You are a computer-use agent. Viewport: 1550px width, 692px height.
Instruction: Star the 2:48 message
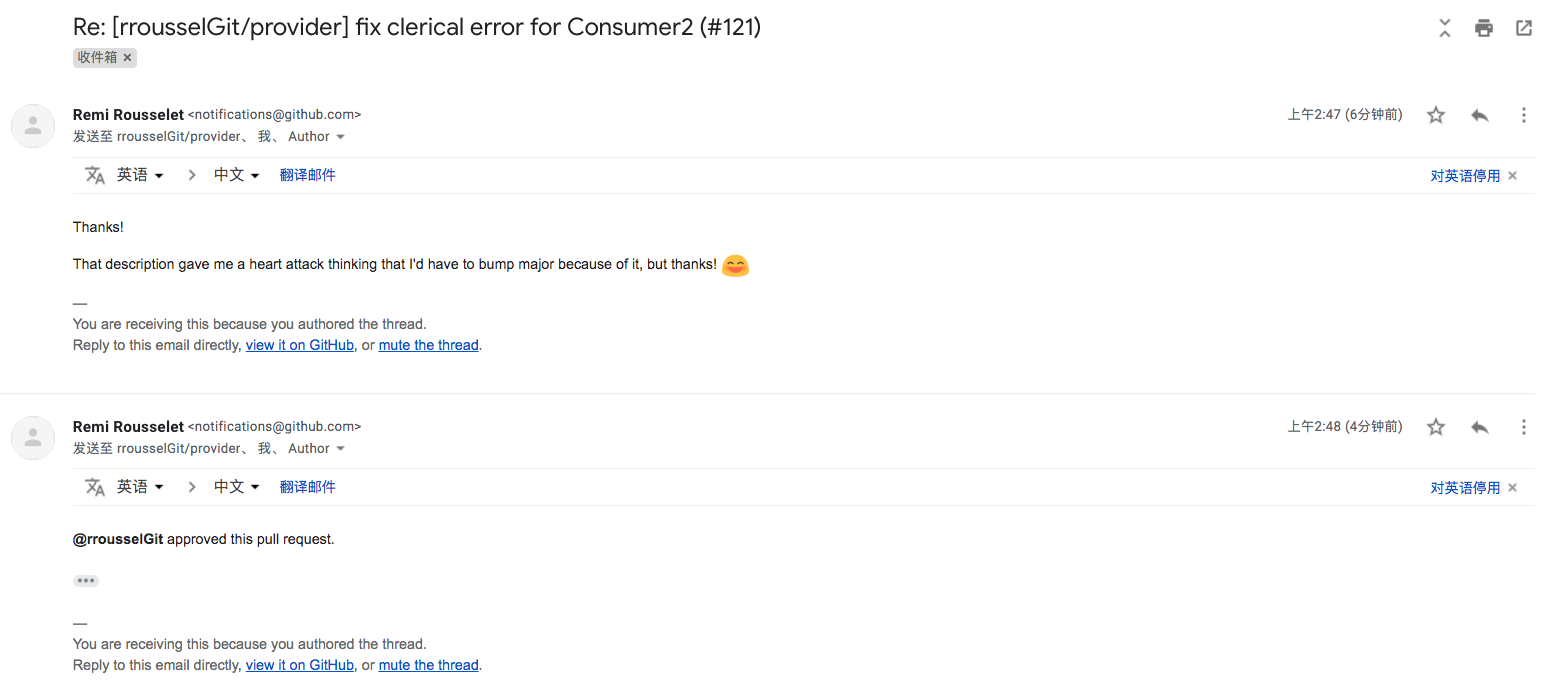coord(1436,427)
